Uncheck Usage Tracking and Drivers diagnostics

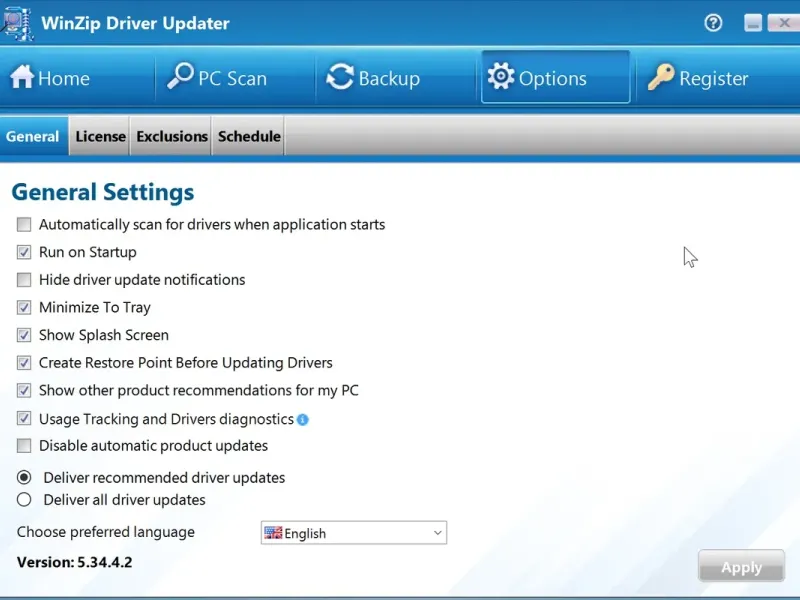(x=24, y=418)
